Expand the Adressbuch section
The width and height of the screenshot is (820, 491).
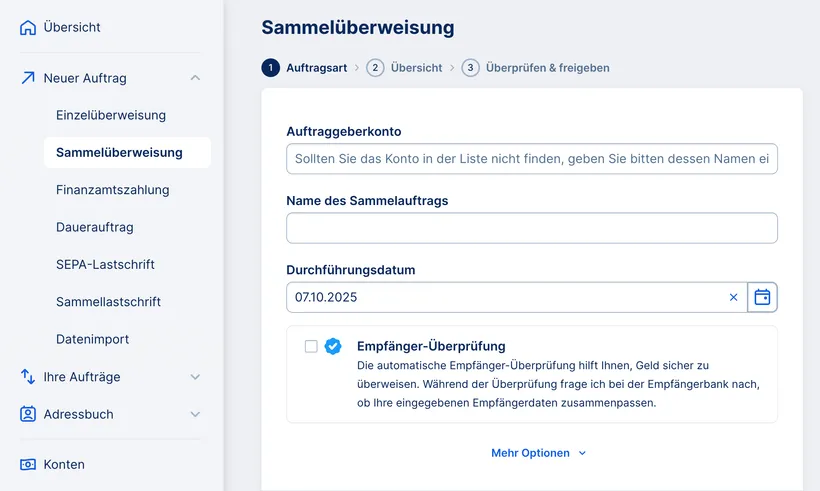(x=195, y=414)
